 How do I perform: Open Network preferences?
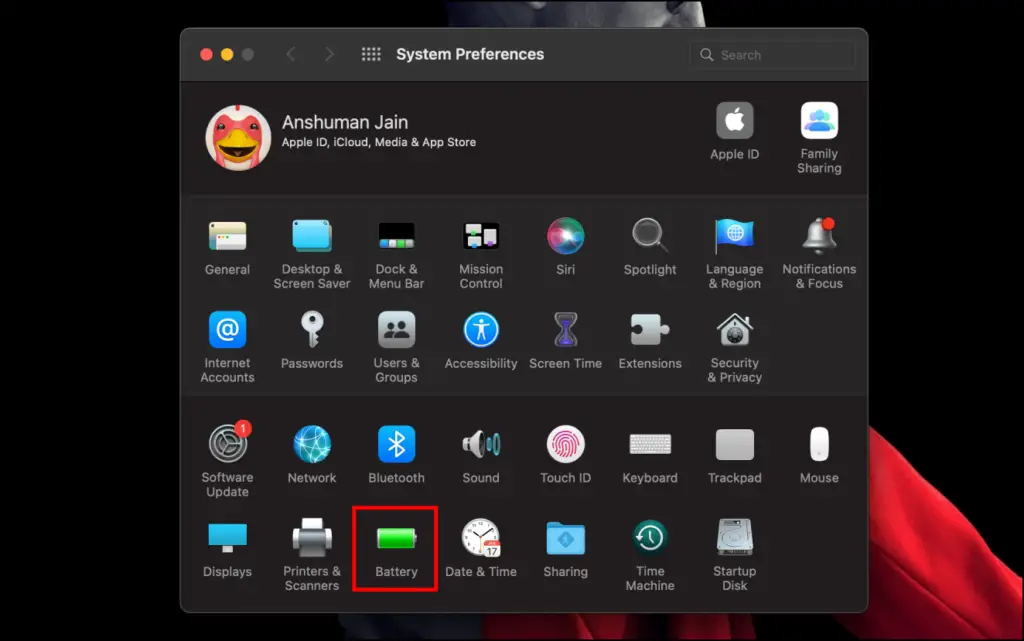coord(312,444)
